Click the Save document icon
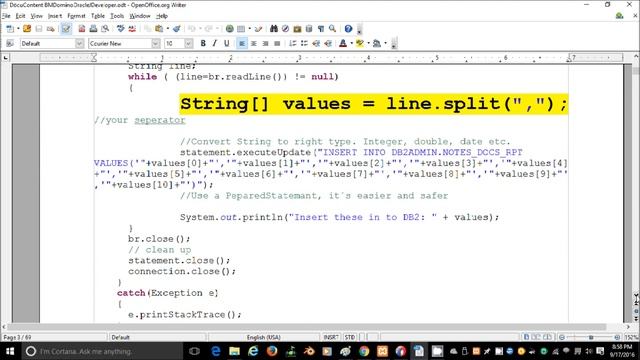This screenshot has width=640, height=360. tap(39, 29)
